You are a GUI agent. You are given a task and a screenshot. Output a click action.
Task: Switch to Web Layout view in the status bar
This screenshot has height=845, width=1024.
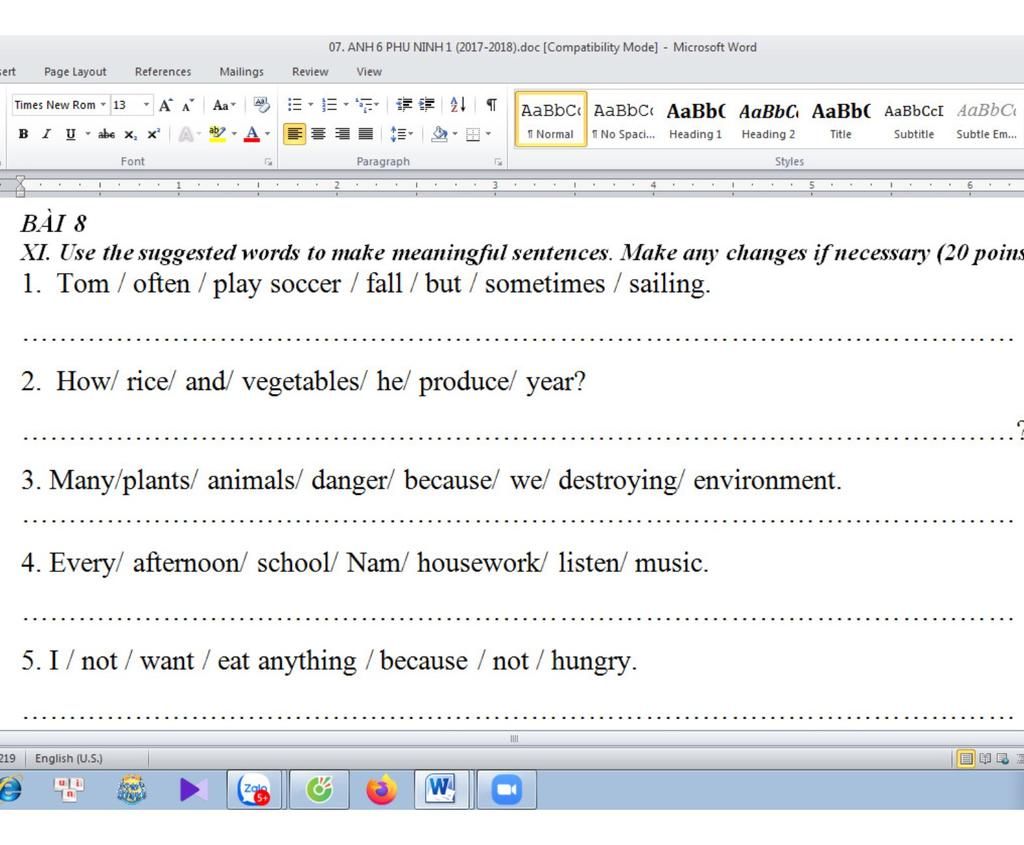[1002, 758]
